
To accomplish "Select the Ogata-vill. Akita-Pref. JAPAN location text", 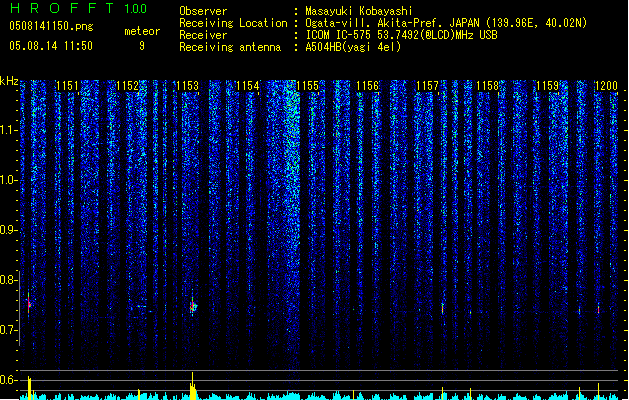I will 446,23.
